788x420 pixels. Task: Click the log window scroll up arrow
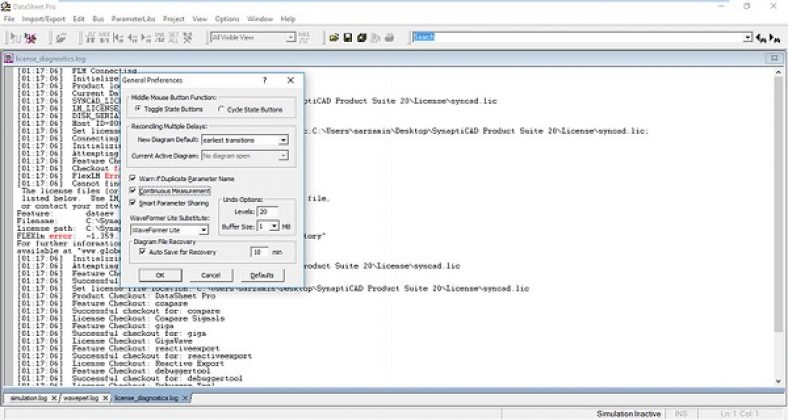pos(779,72)
